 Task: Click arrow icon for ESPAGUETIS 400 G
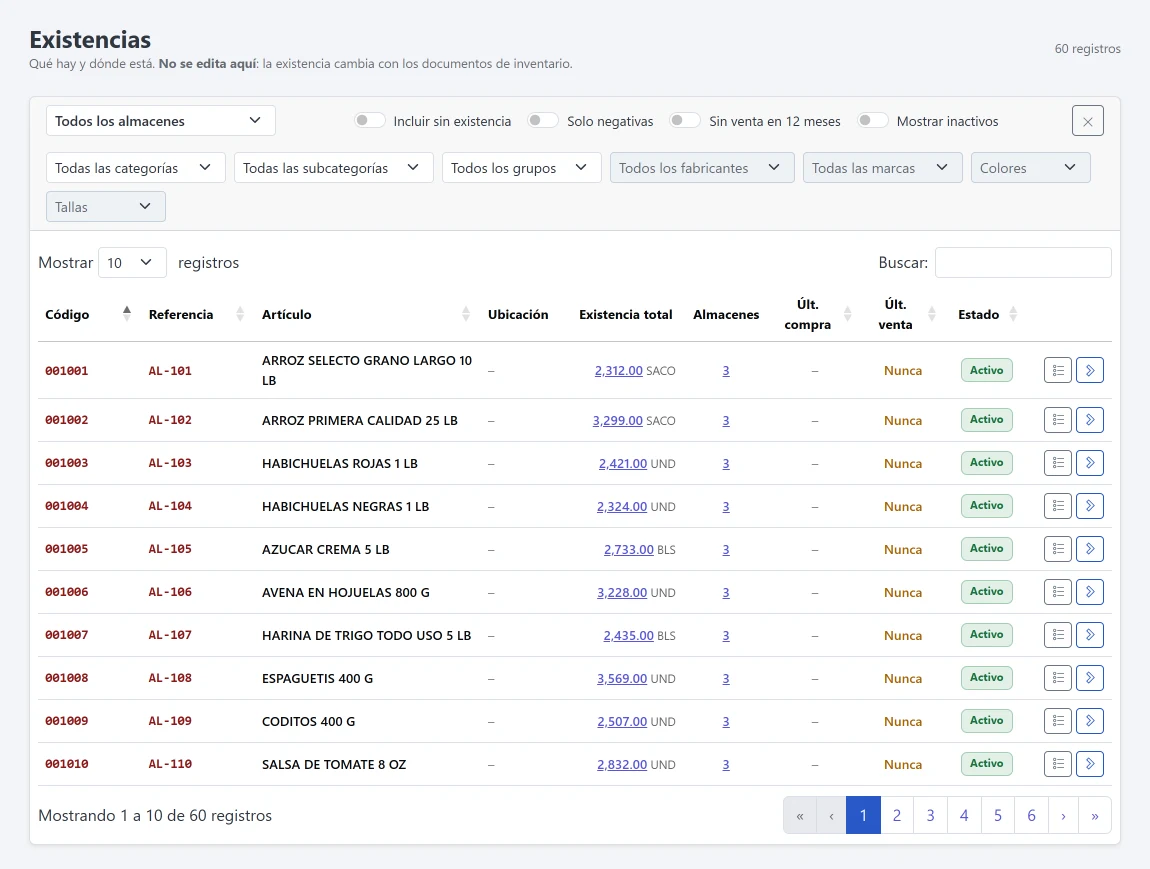1090,678
